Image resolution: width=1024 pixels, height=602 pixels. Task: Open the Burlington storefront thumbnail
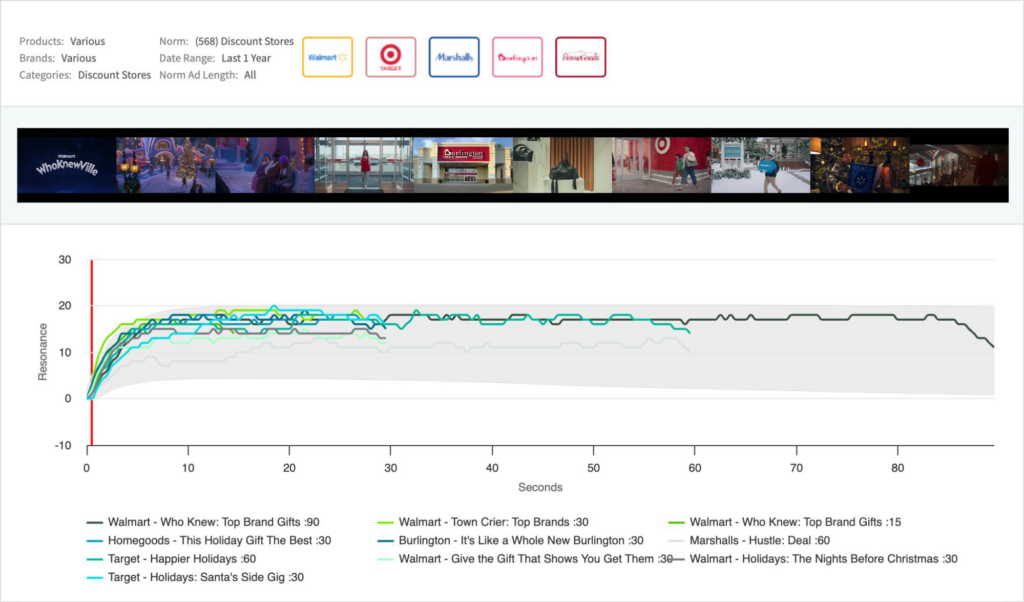462,165
